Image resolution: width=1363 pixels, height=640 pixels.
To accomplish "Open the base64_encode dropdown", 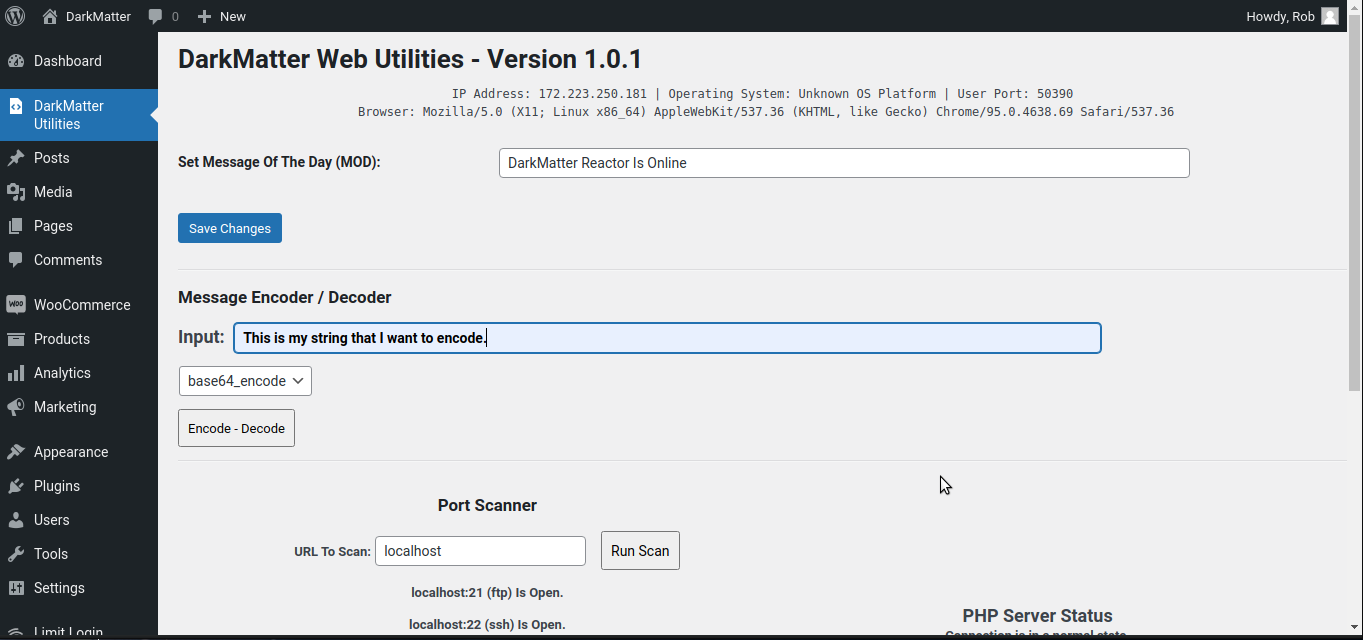I will (245, 381).
